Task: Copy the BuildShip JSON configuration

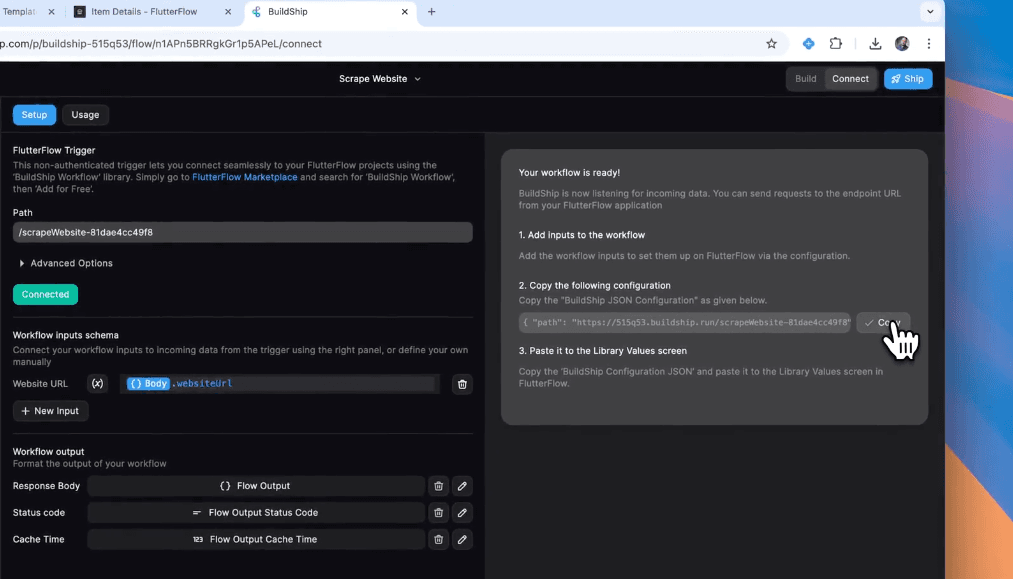Action: click(882, 322)
